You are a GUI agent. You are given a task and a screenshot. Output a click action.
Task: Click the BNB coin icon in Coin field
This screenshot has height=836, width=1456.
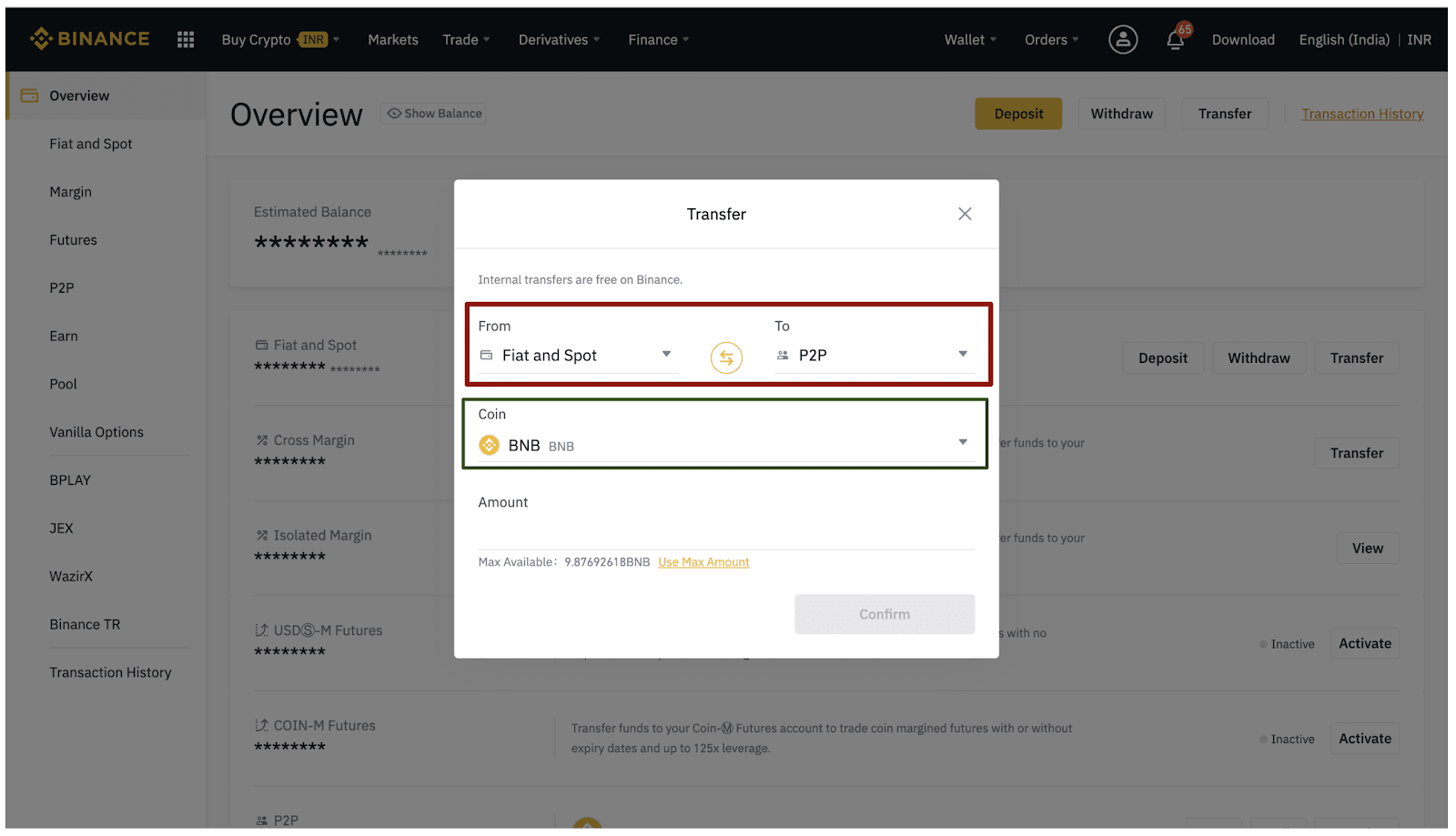[x=490, y=445]
